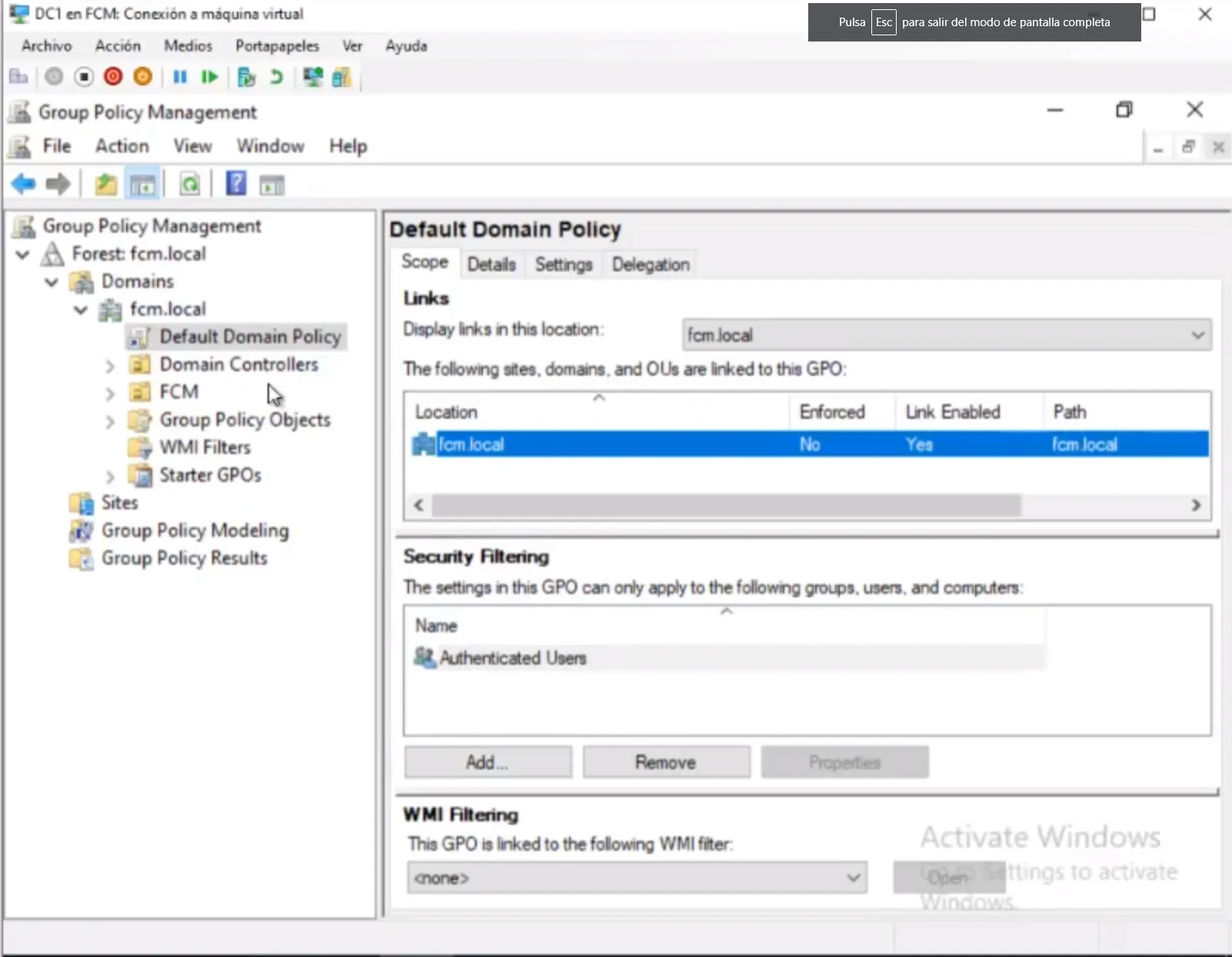
Task: Toggle Show/Hide Action Pane toolbar button
Action: [x=271, y=184]
